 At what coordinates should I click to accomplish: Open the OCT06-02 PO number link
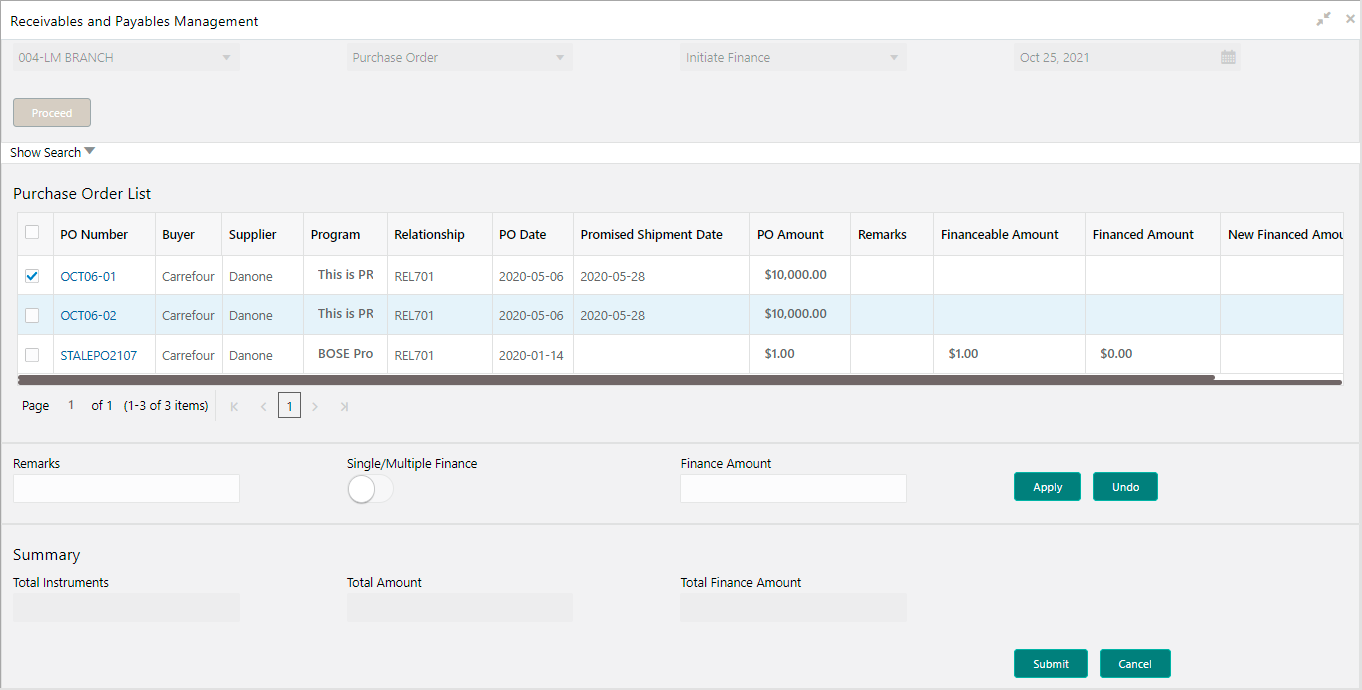[x=88, y=315]
